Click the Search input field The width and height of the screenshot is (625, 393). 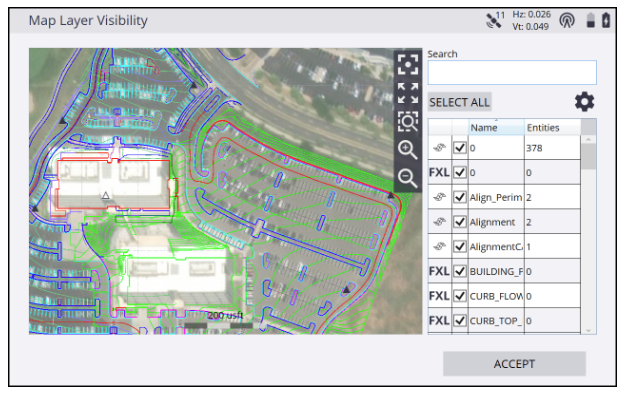click(x=512, y=73)
